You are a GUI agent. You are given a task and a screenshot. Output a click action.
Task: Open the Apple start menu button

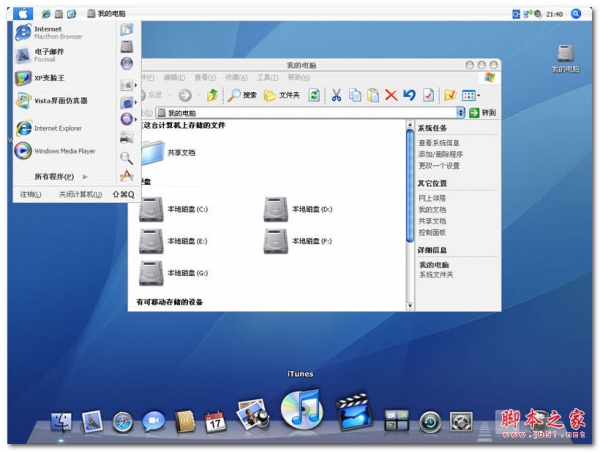[23, 14]
